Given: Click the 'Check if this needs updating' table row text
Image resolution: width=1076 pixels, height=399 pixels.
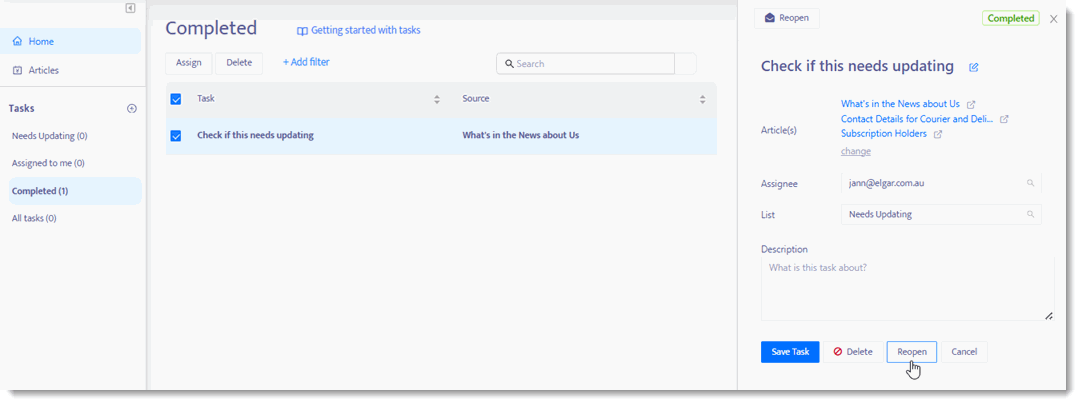Looking at the screenshot, I should (255, 135).
